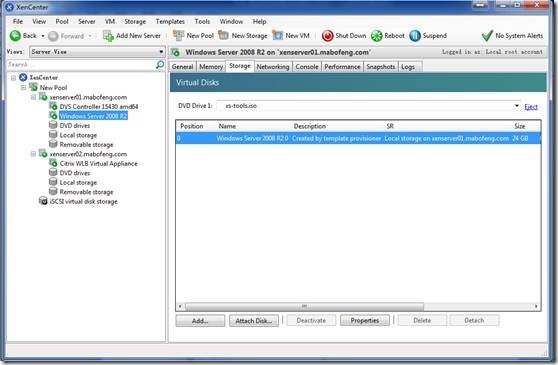Collapse the xenserver01.mabofeng.com node
The image size is (558, 365).
point(33,97)
